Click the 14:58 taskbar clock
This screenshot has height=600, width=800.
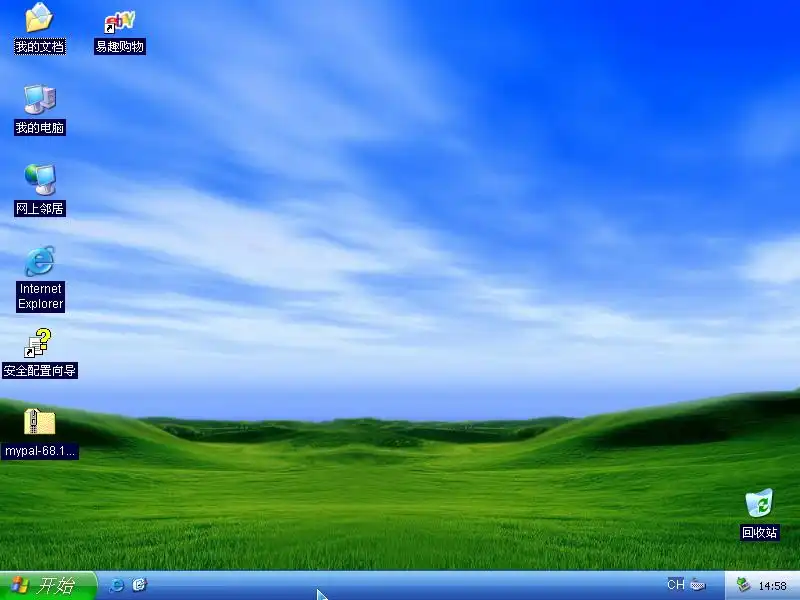click(x=772, y=586)
